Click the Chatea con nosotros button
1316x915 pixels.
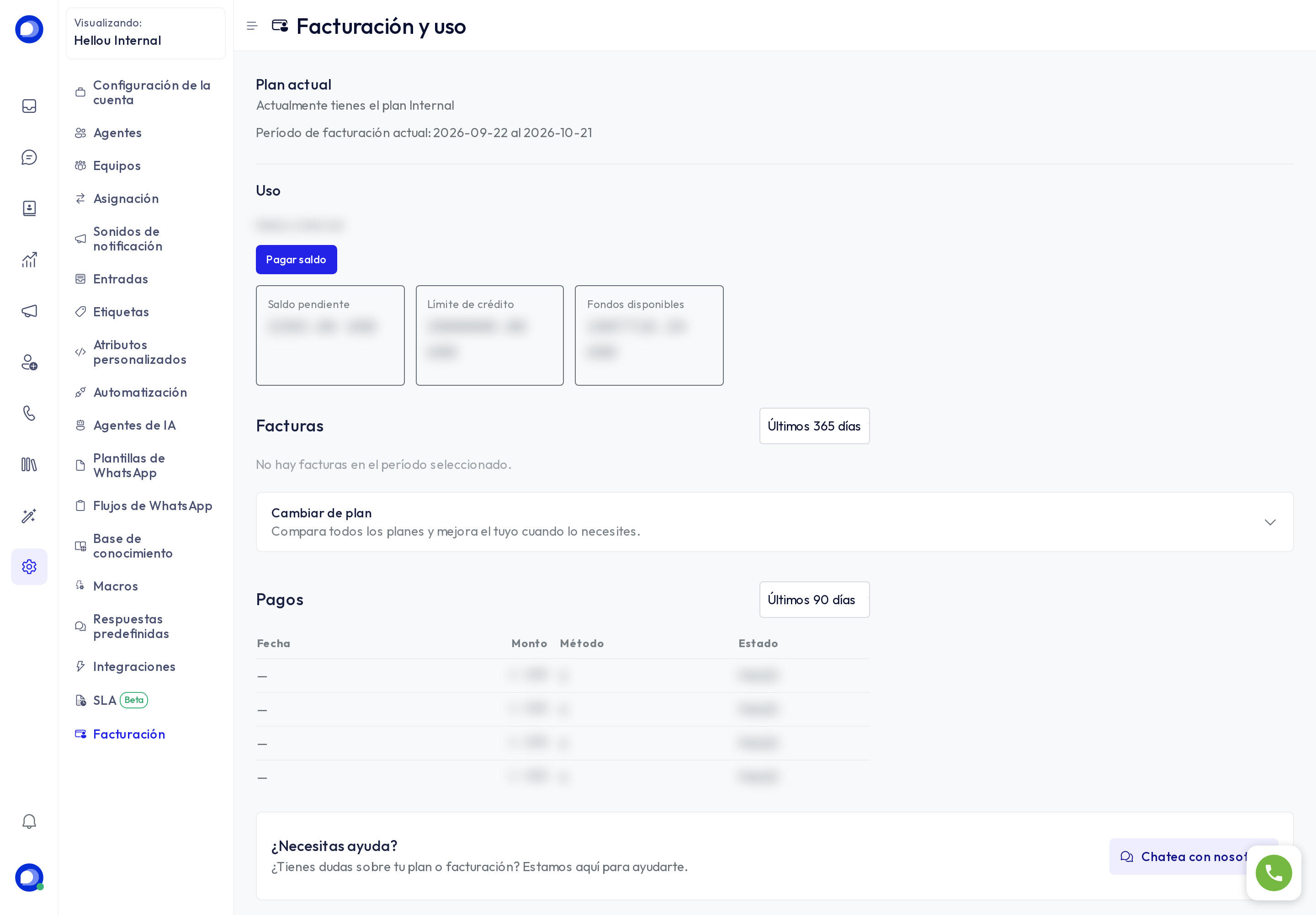coord(1194,856)
